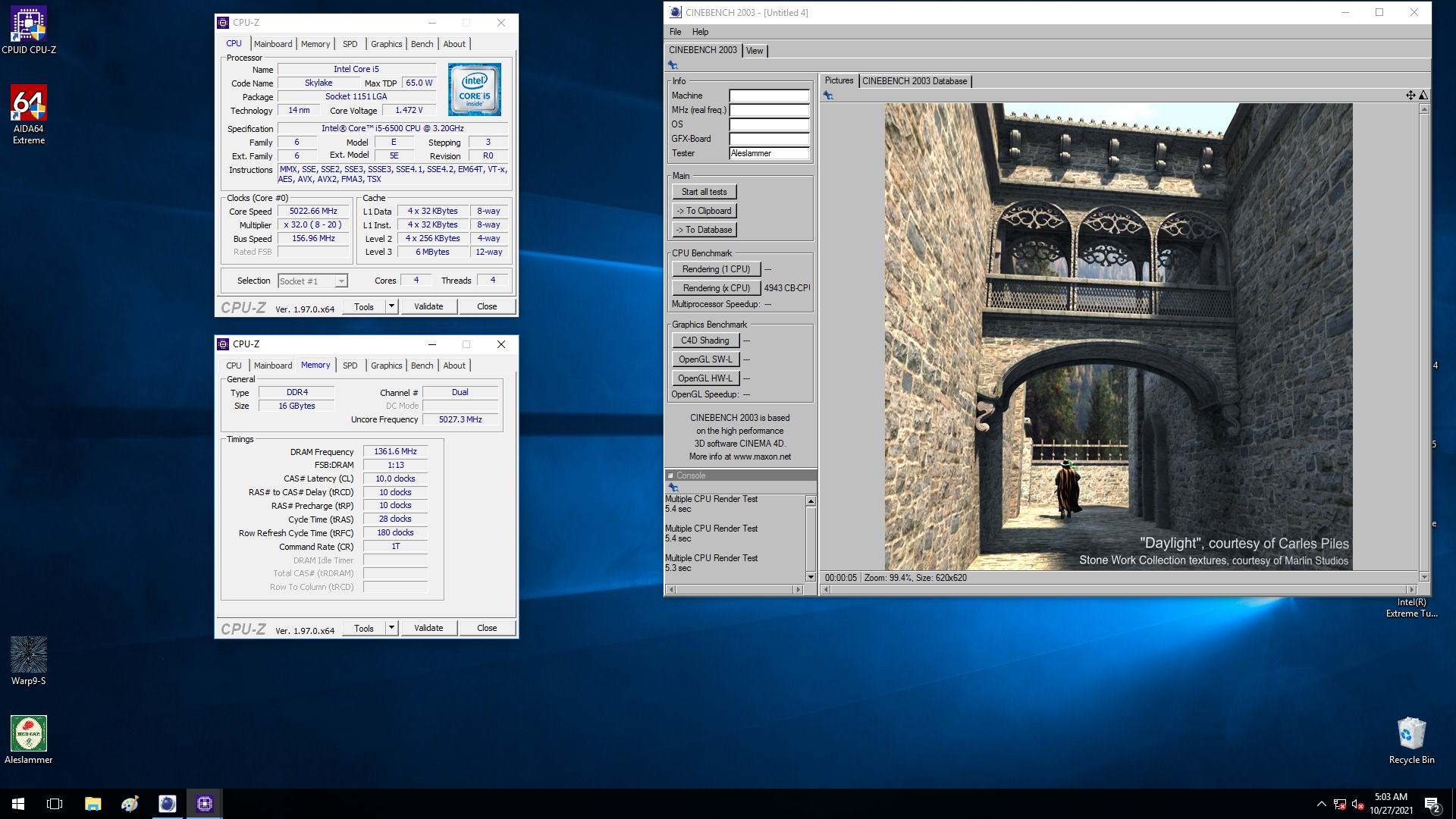Open About tab in top CPU-Z
1456x819 pixels.
click(x=454, y=44)
